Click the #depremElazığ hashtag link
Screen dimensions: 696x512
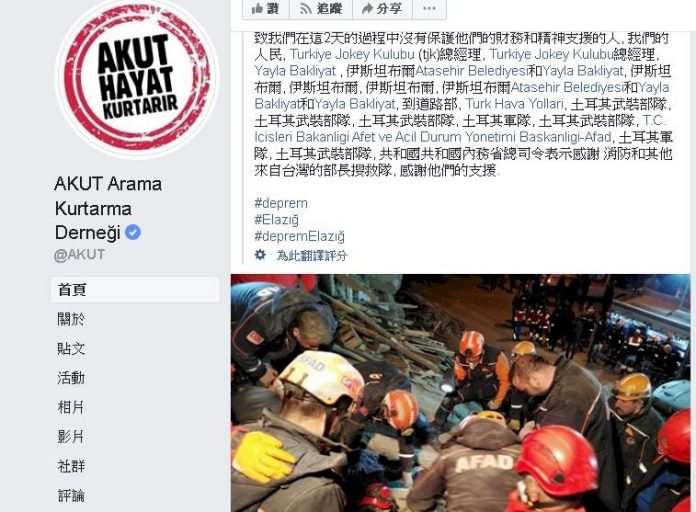click(299, 236)
